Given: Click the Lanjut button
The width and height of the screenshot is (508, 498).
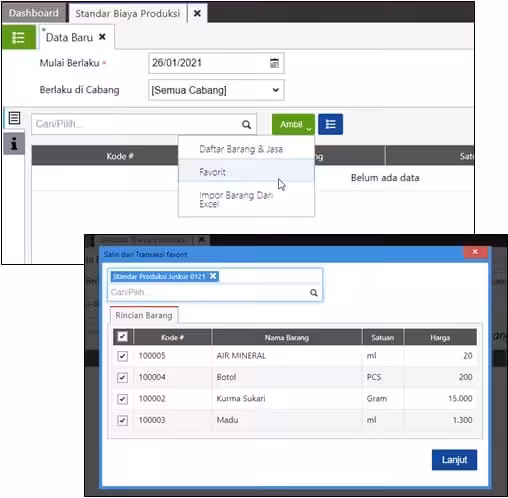Looking at the screenshot, I should [x=454, y=460].
